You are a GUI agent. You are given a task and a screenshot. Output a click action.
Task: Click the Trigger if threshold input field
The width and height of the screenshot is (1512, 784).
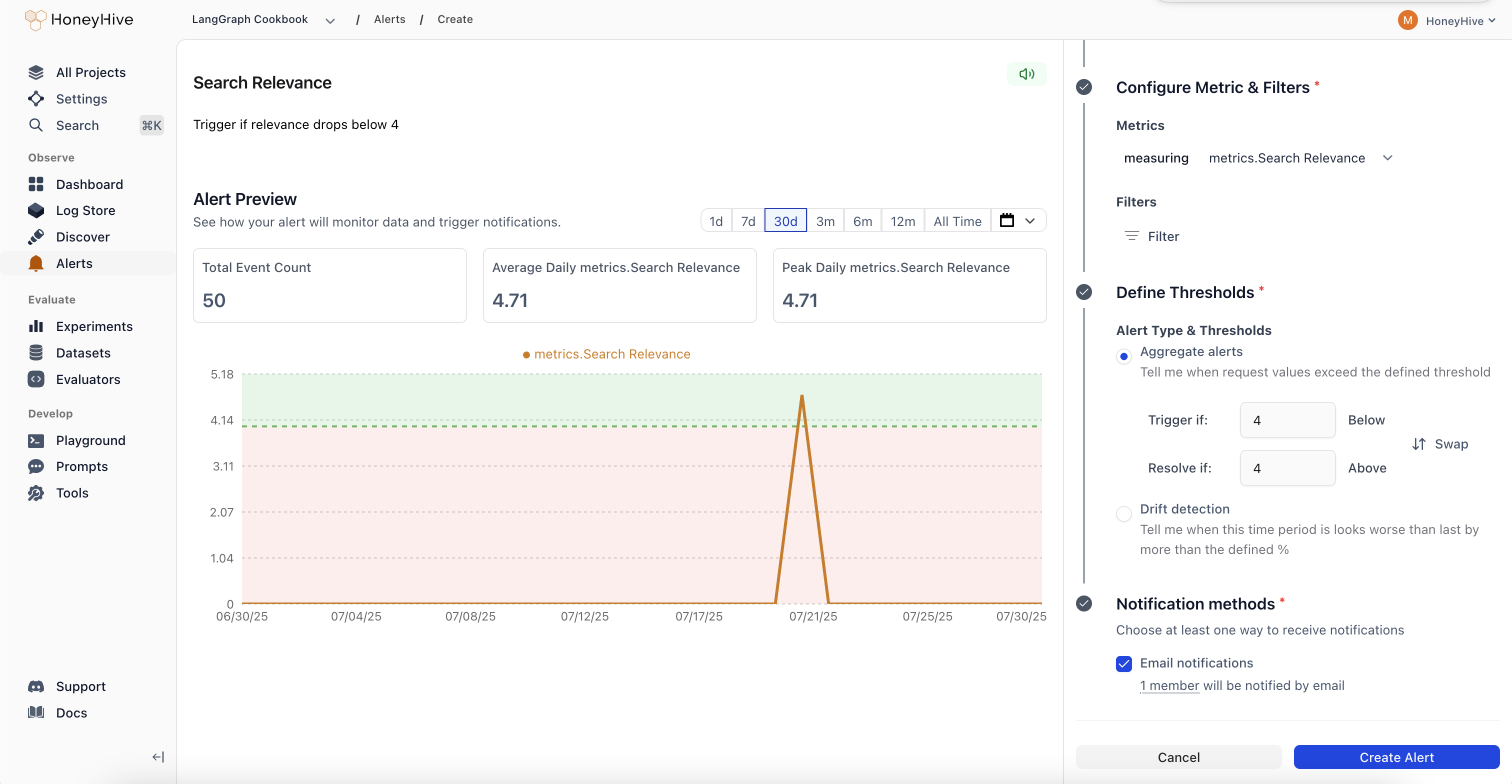[1287, 420]
